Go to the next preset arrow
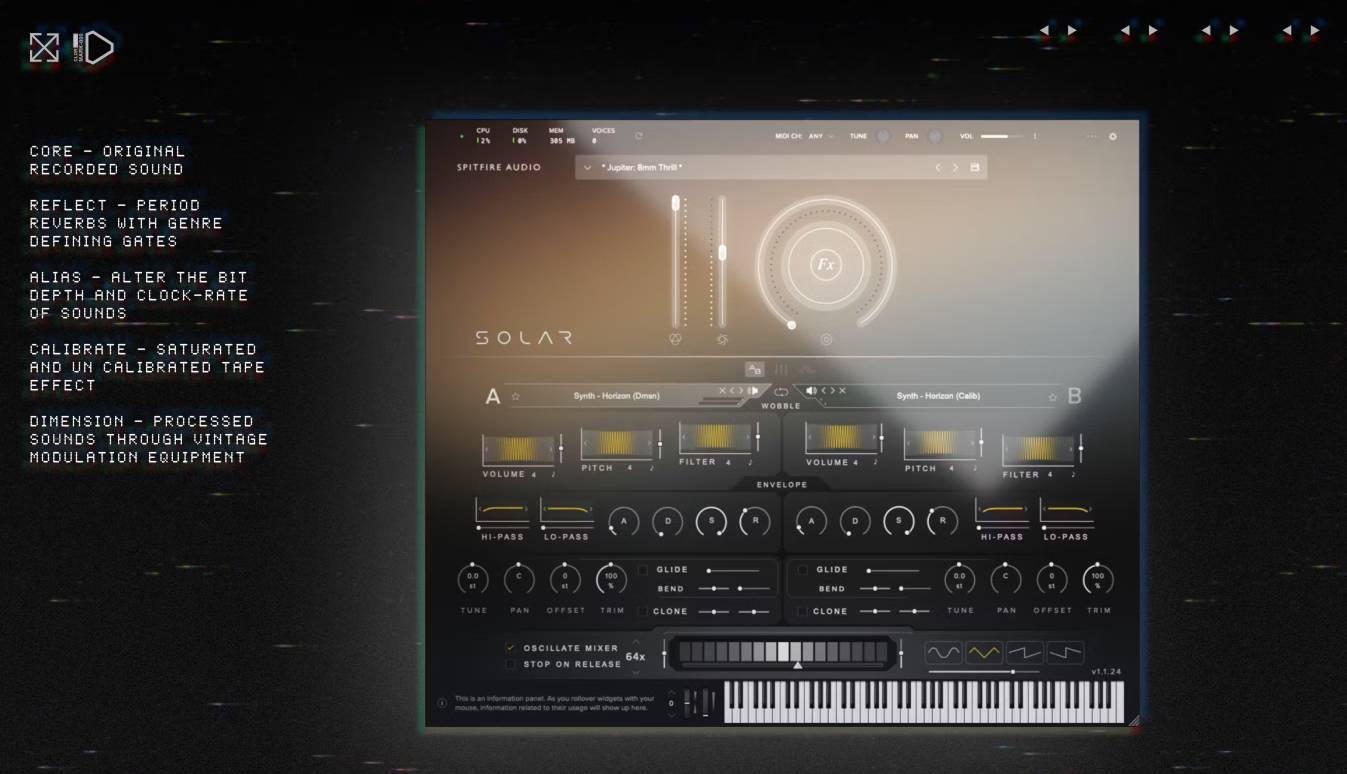Screen dimensions: 1347x774 coord(955,167)
